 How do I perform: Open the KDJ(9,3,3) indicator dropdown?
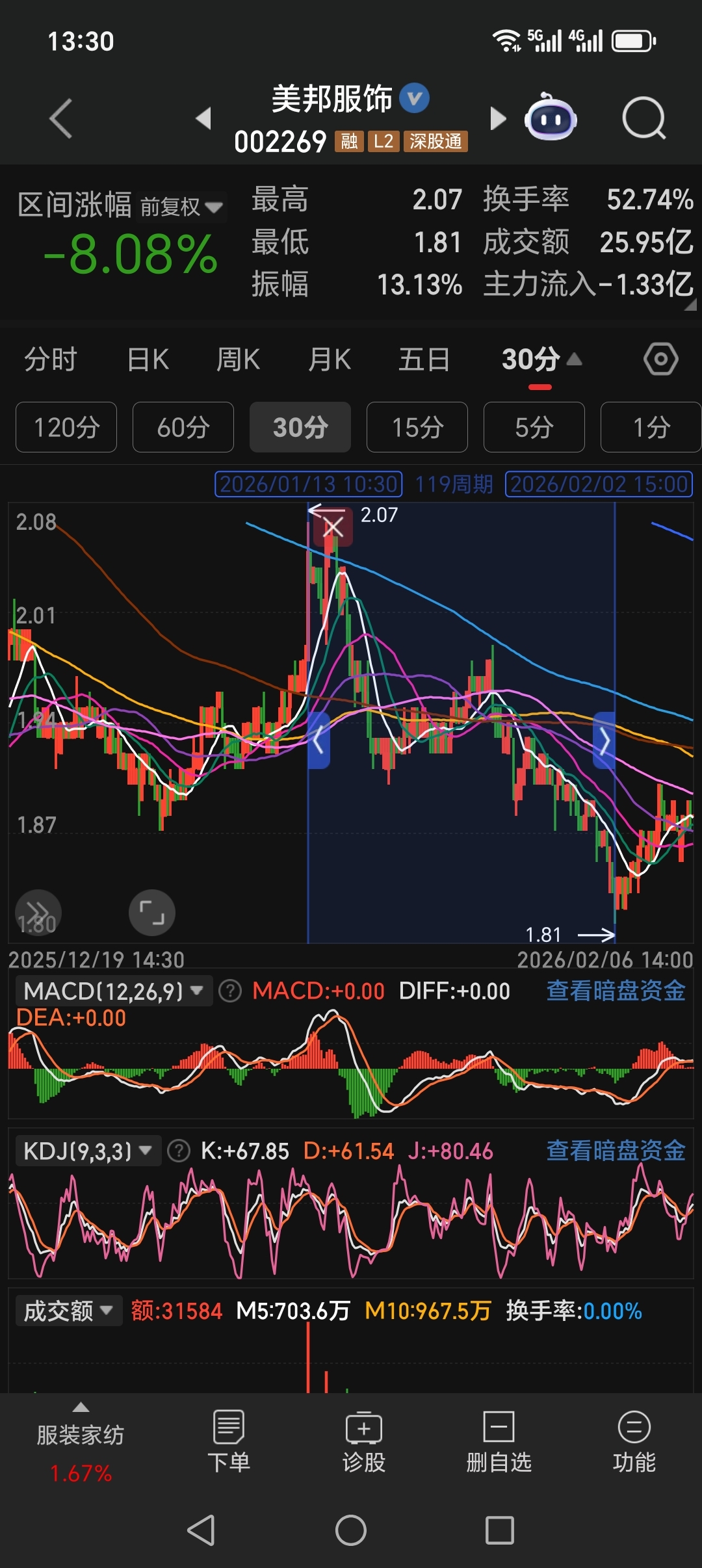88,1151
